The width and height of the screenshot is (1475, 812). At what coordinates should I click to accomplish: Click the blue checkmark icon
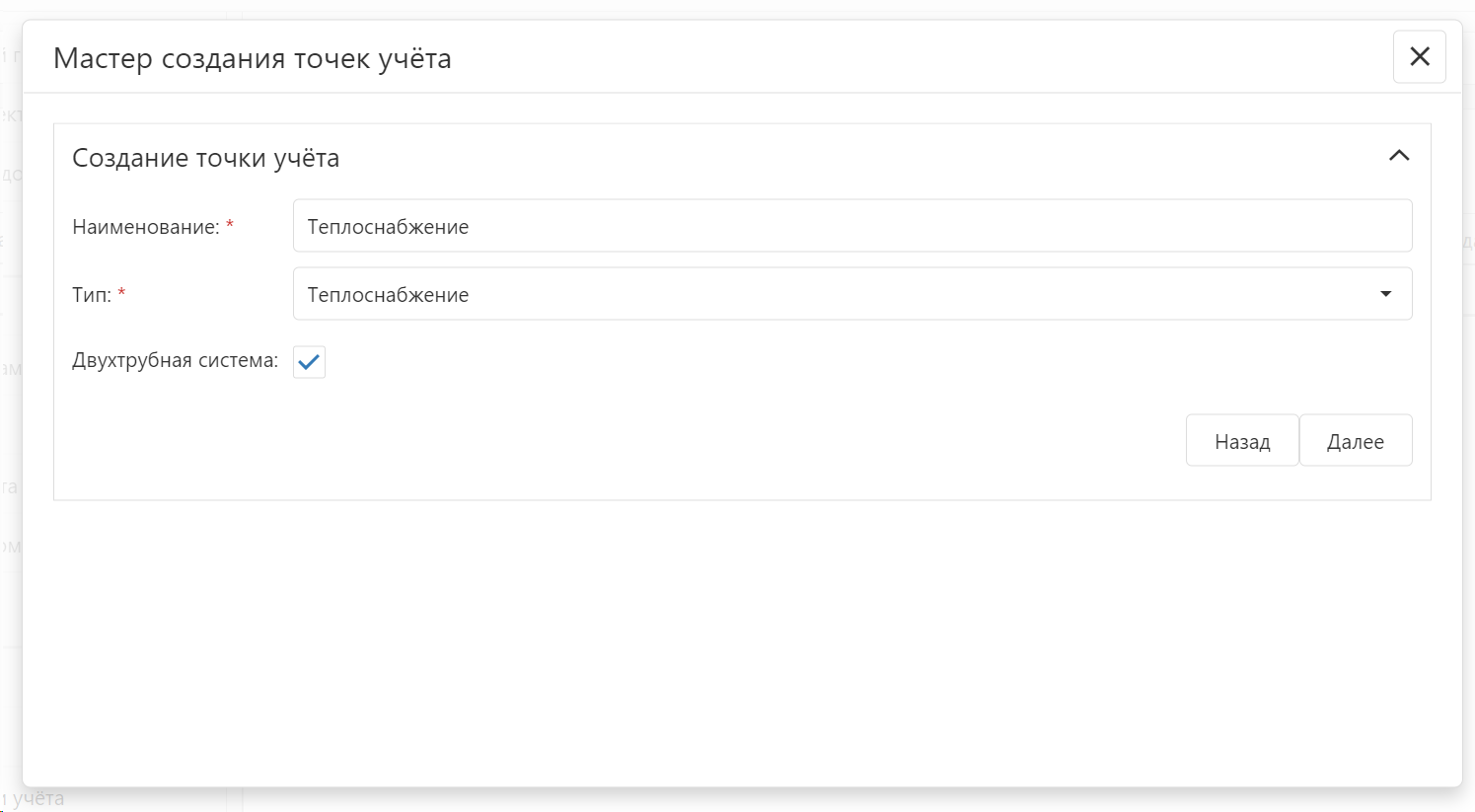[309, 362]
